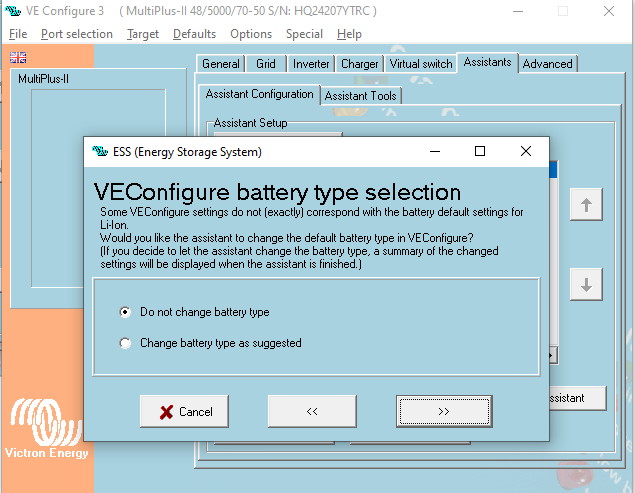Image resolution: width=635 pixels, height=493 pixels.
Task: Open the File menu
Action: pyautogui.click(x=18, y=34)
